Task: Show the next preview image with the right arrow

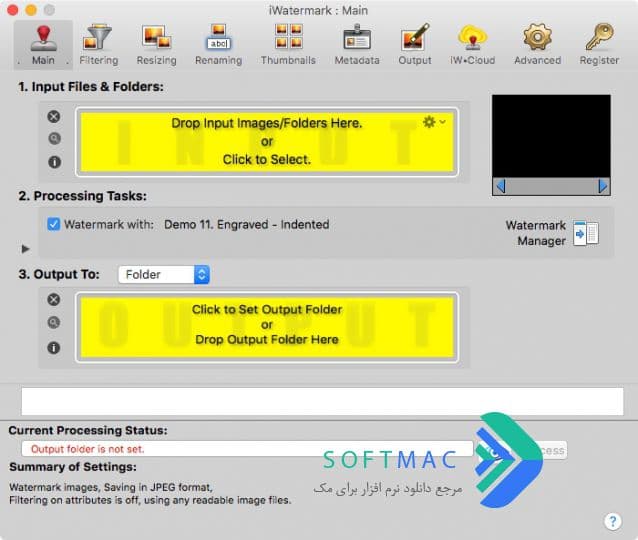Action: pos(603,187)
